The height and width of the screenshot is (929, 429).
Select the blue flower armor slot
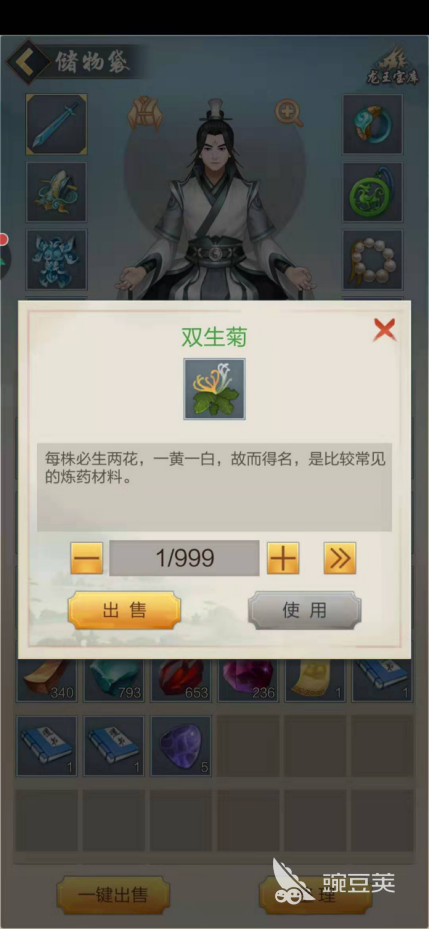coord(56,260)
